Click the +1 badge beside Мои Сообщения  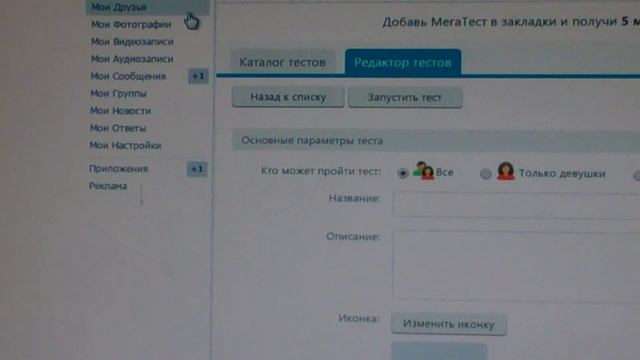[198, 76]
